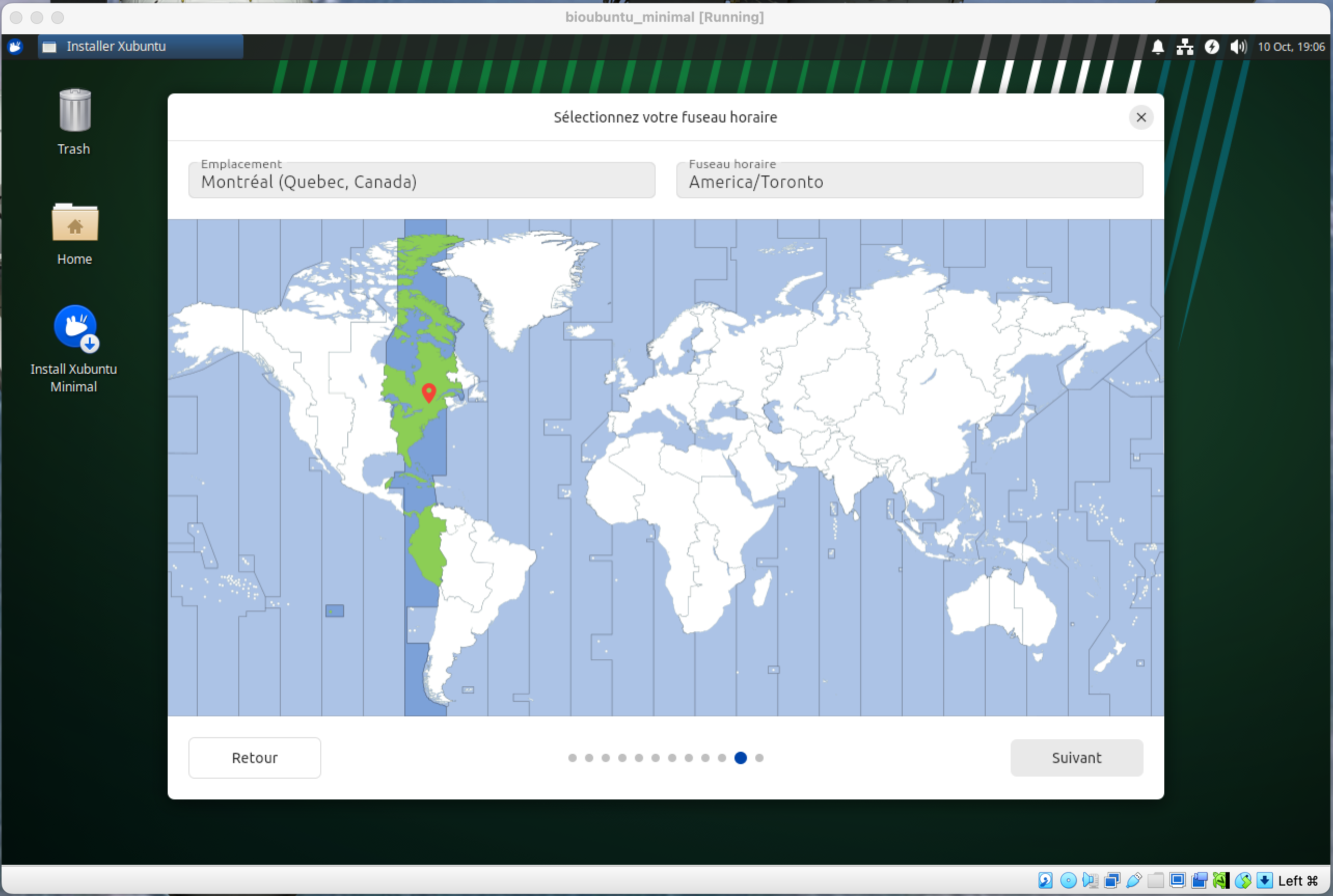The width and height of the screenshot is (1333, 896).
Task: Click VirtualBox optical disk status icon
Action: click(x=1068, y=880)
